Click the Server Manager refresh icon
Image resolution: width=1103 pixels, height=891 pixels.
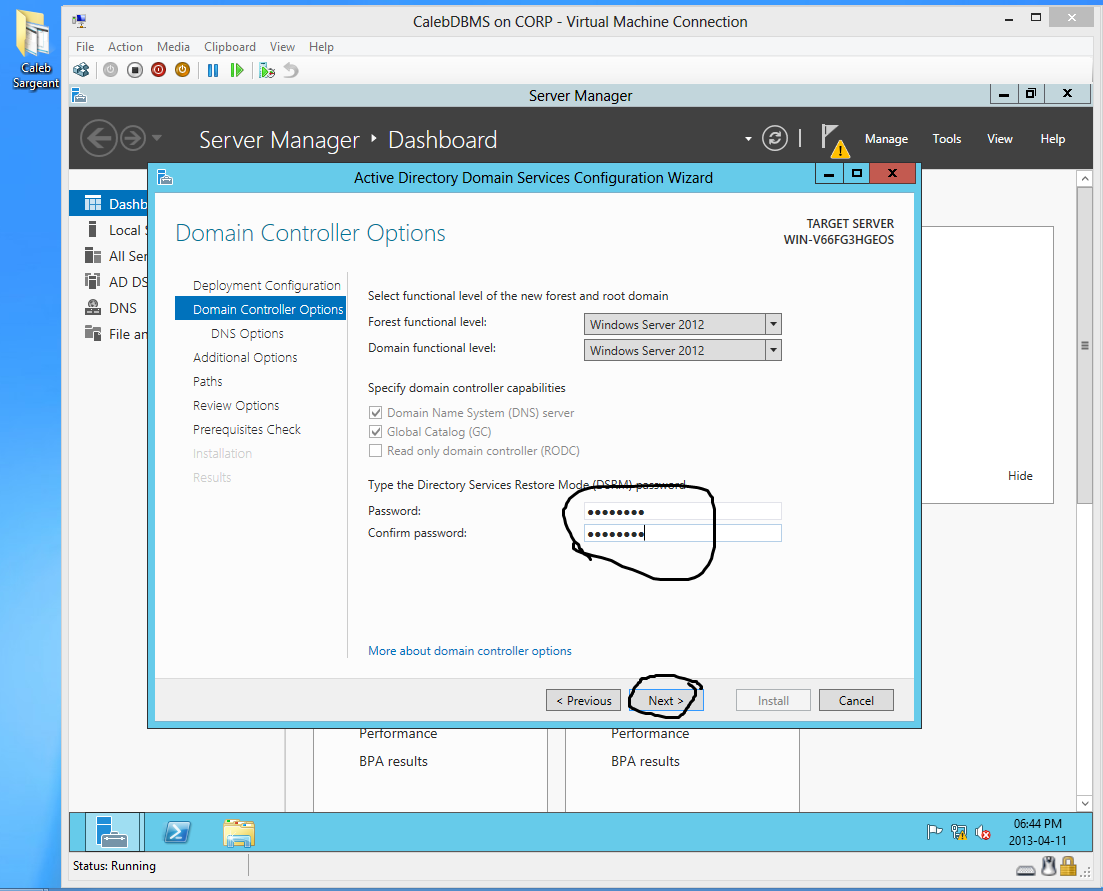774,138
